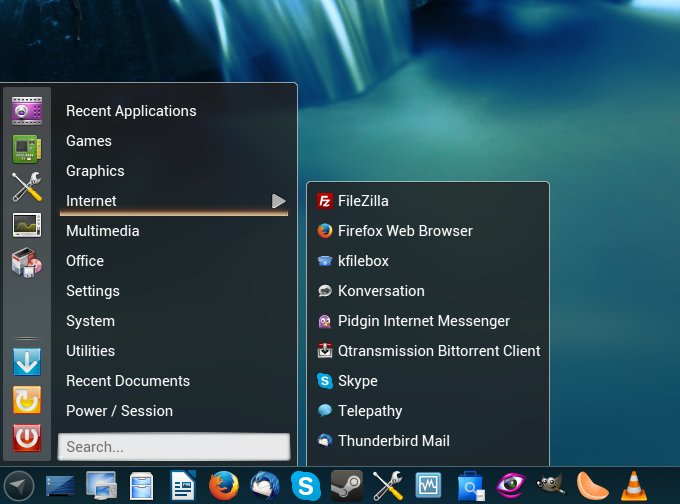680x504 pixels.
Task: Open the Graphics category
Action: pyautogui.click(x=174, y=171)
